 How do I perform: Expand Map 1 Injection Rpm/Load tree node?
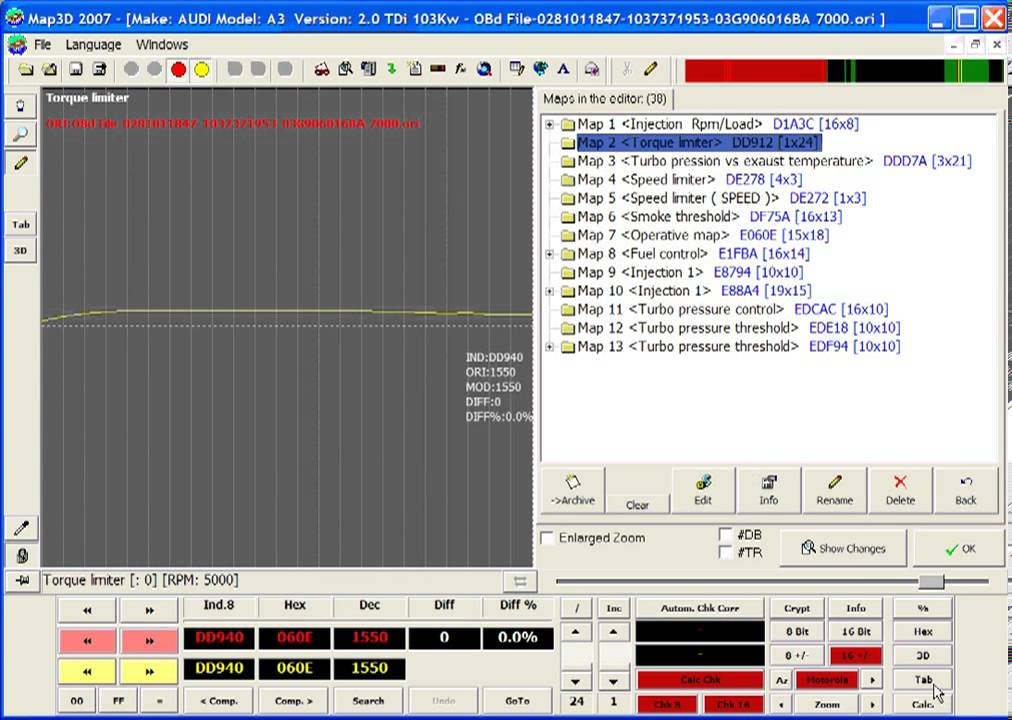[549, 124]
